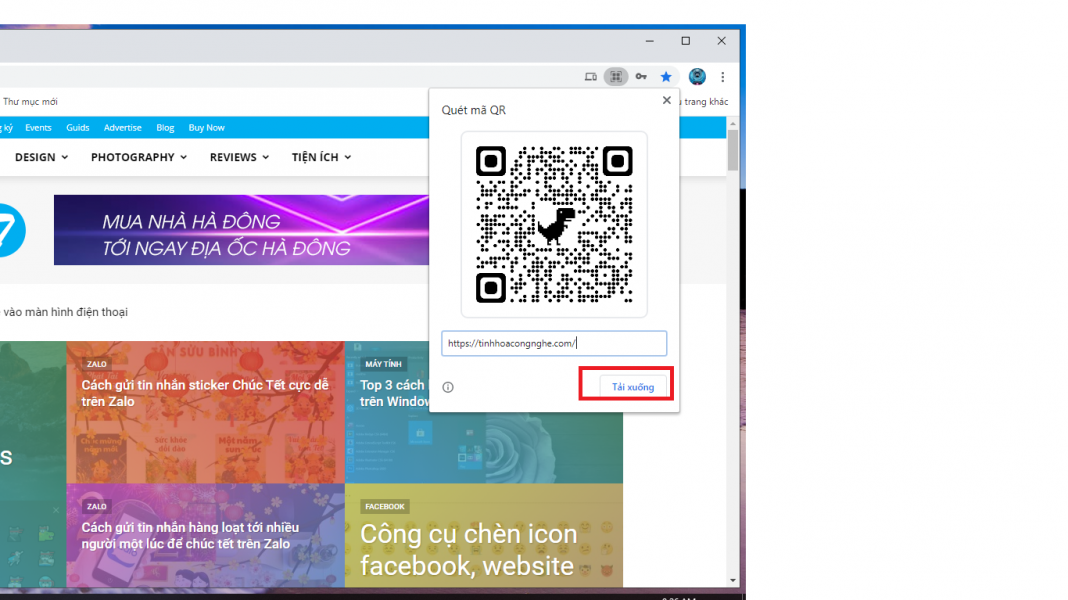Click the blue bookmark star icon
The width and height of the screenshot is (1068, 600).
pos(666,77)
